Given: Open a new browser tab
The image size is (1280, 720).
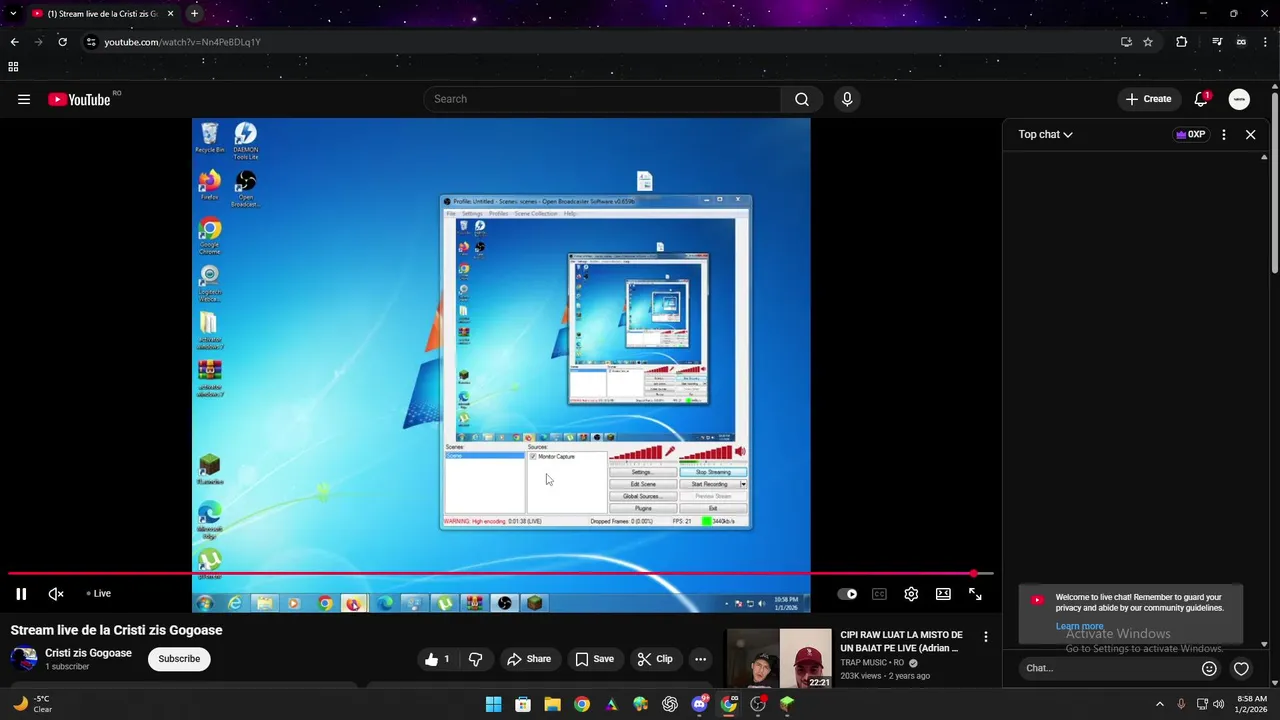Looking at the screenshot, I should [194, 14].
